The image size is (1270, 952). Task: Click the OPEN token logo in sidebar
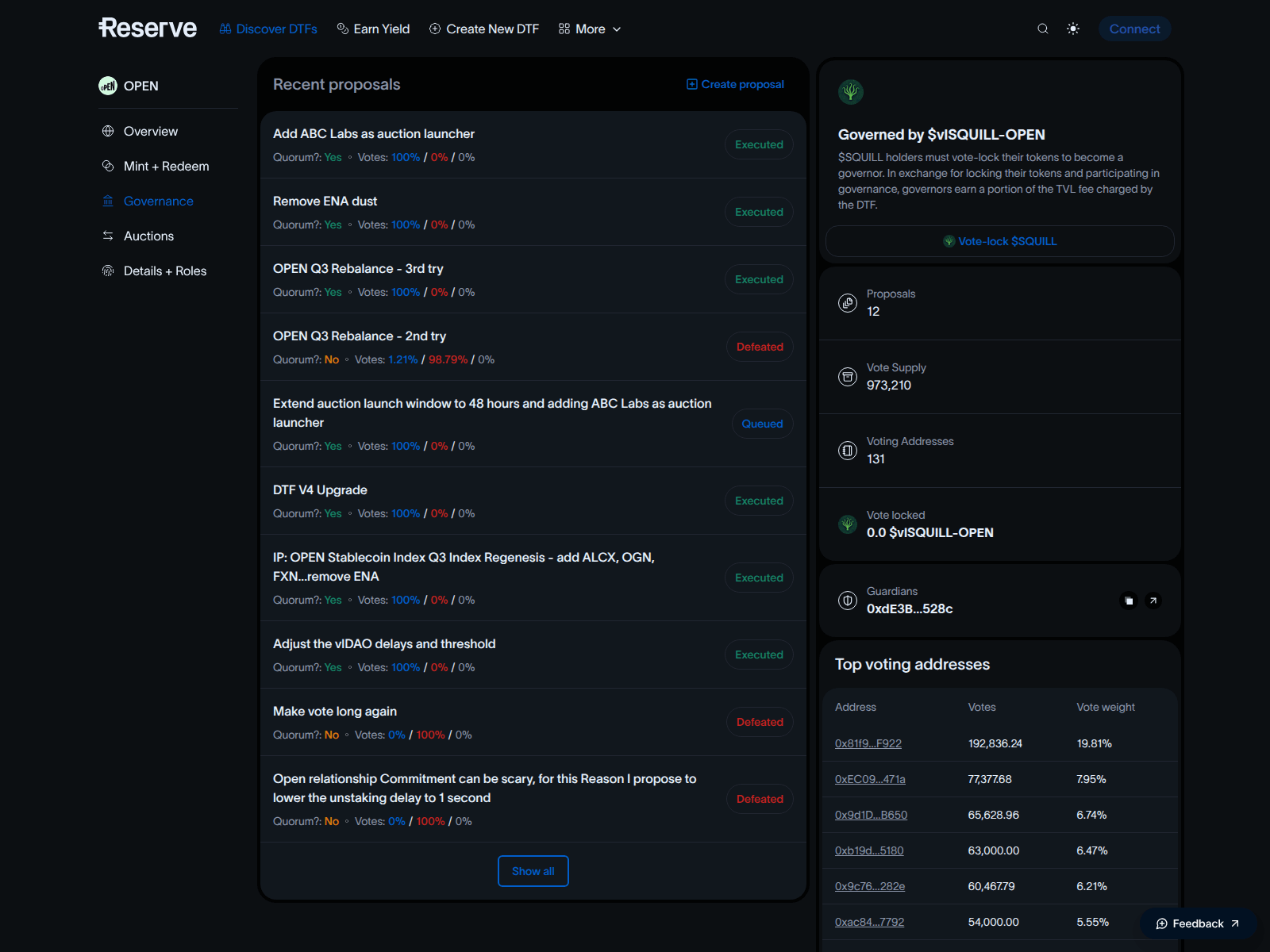coord(107,86)
